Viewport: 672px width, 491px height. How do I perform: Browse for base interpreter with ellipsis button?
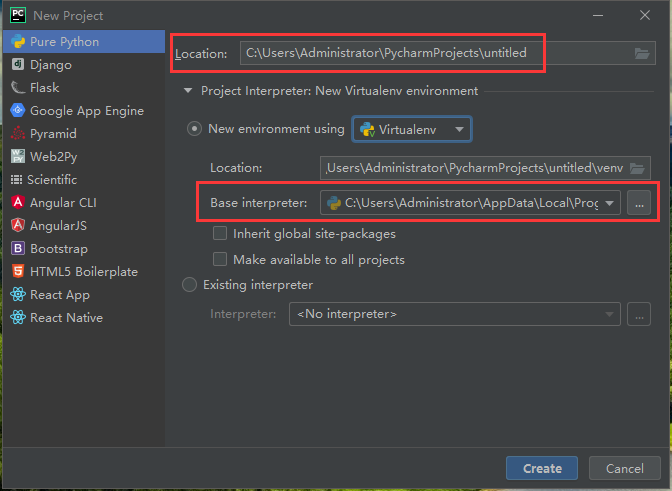coord(639,204)
